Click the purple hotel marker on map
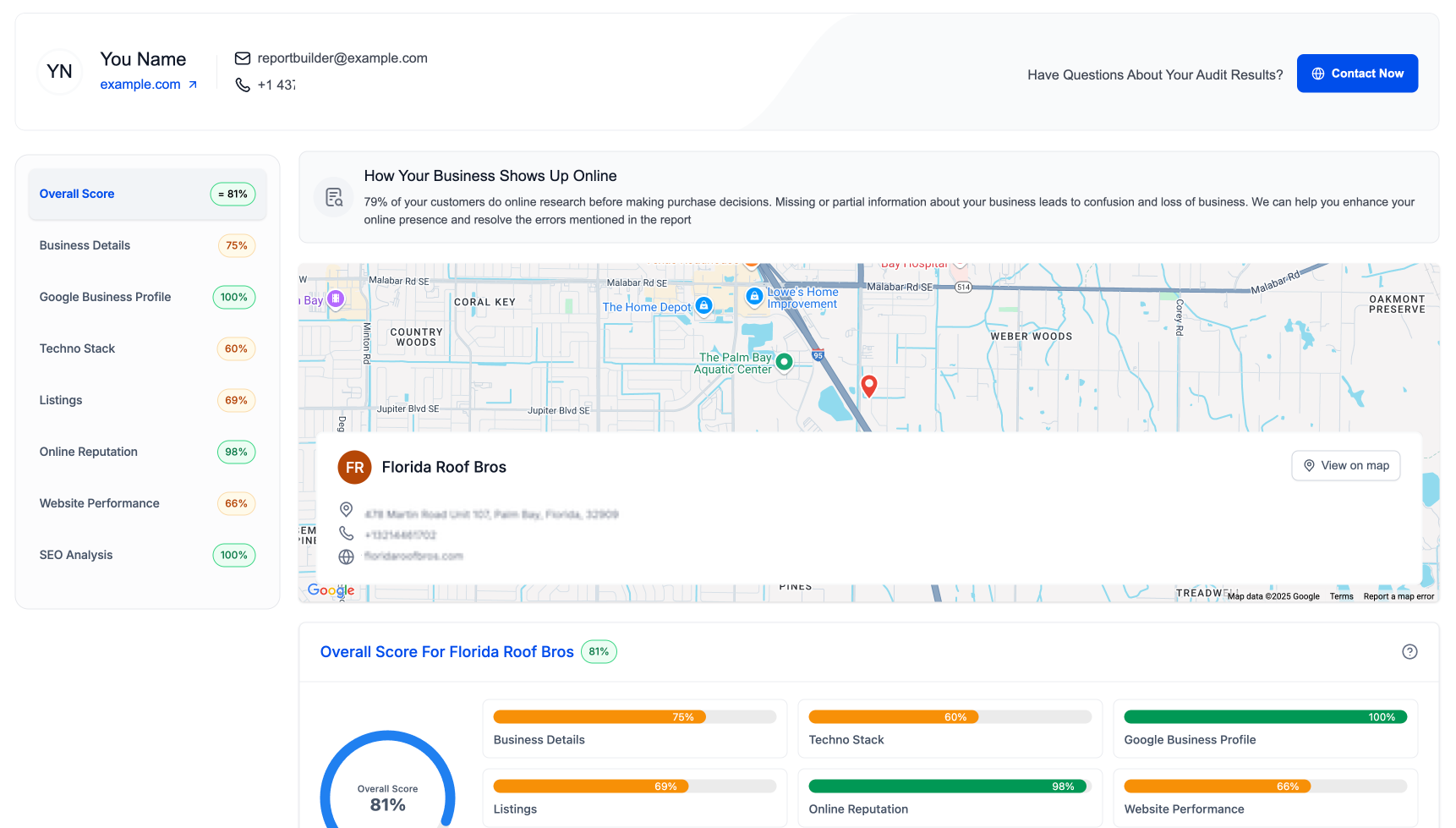The height and width of the screenshot is (828, 1456). pyautogui.click(x=336, y=299)
